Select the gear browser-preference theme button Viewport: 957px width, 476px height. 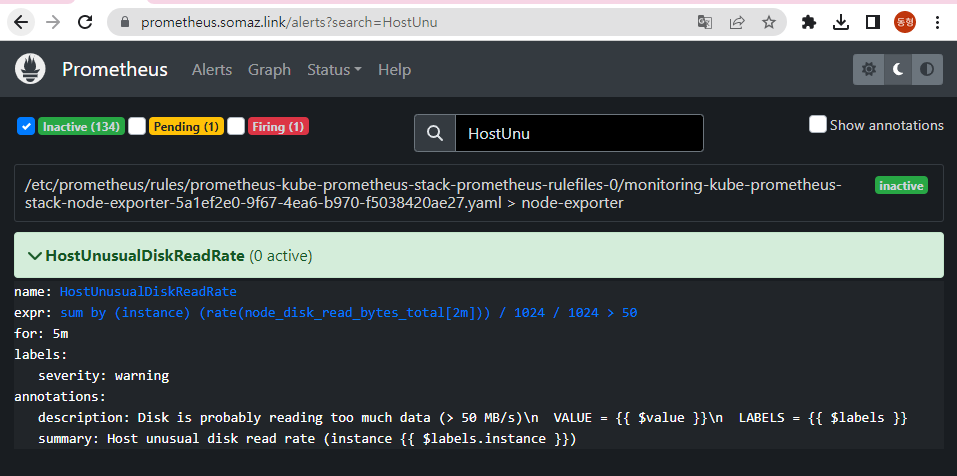(868, 69)
